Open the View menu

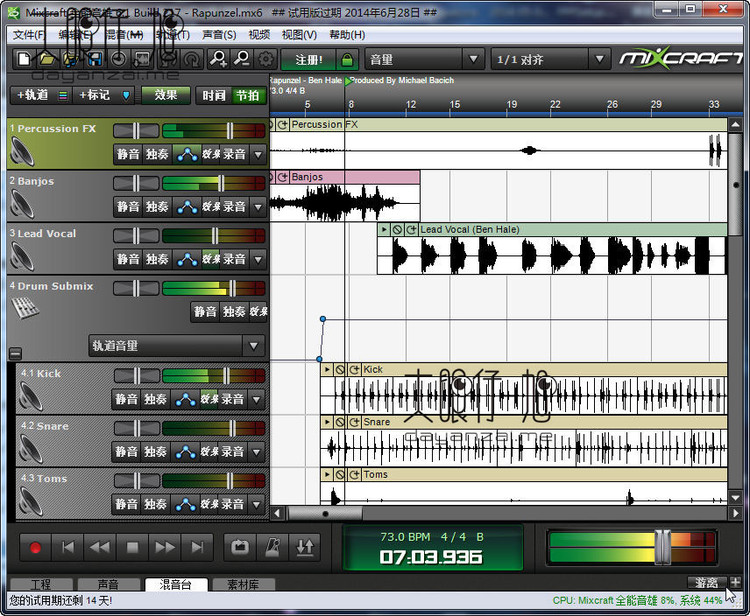point(299,34)
